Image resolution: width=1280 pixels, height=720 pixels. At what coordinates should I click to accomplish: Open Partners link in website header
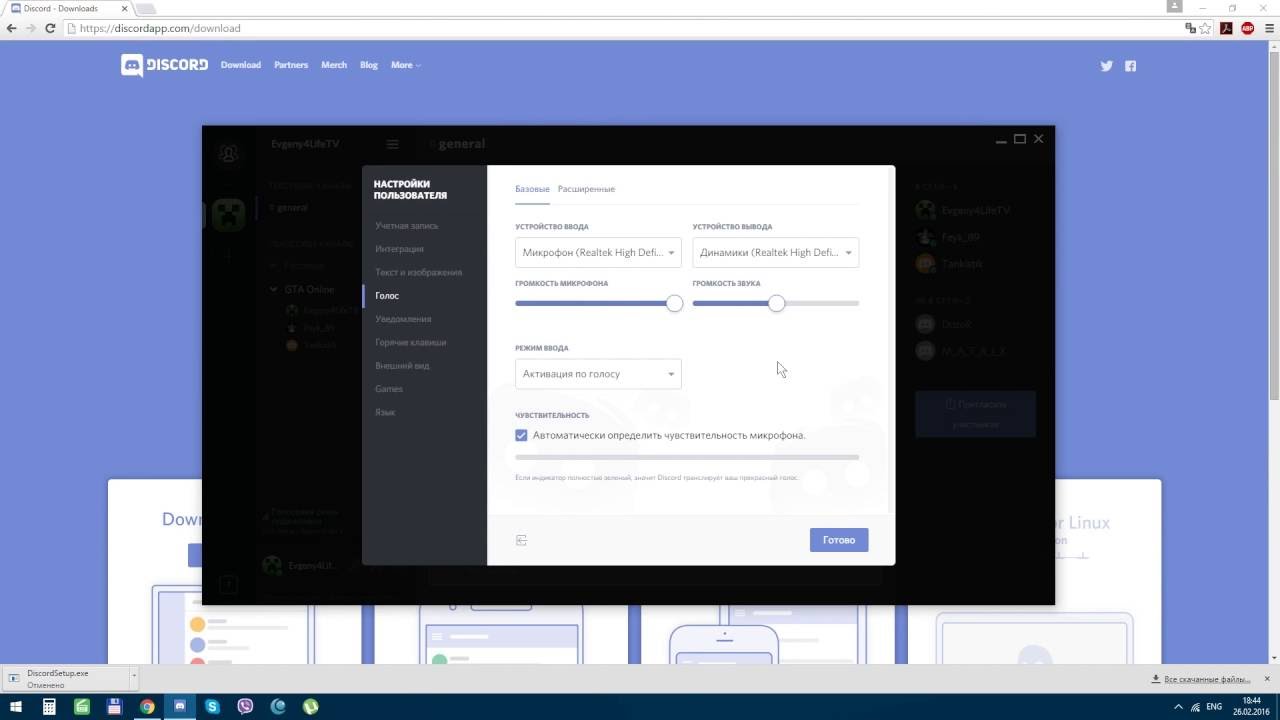[x=291, y=65]
